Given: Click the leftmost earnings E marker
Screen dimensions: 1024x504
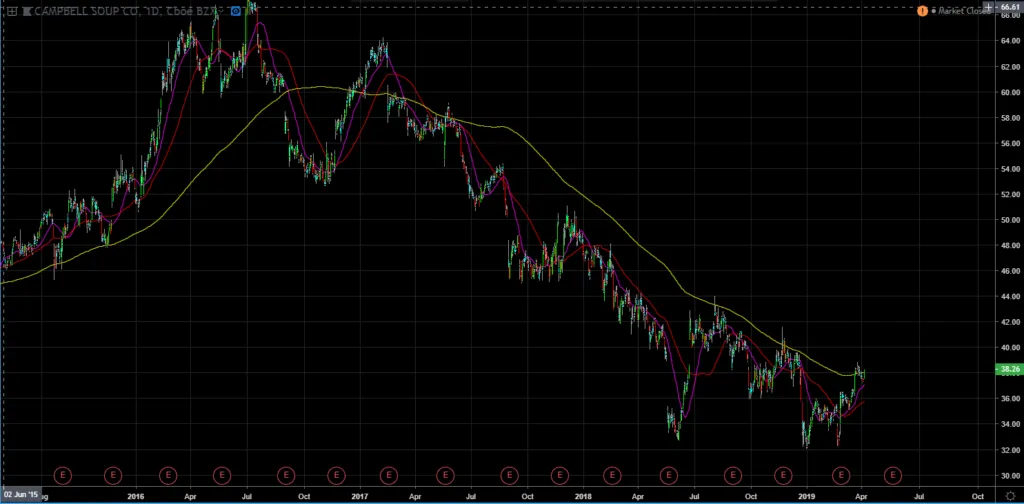Looking at the screenshot, I should click(63, 475).
